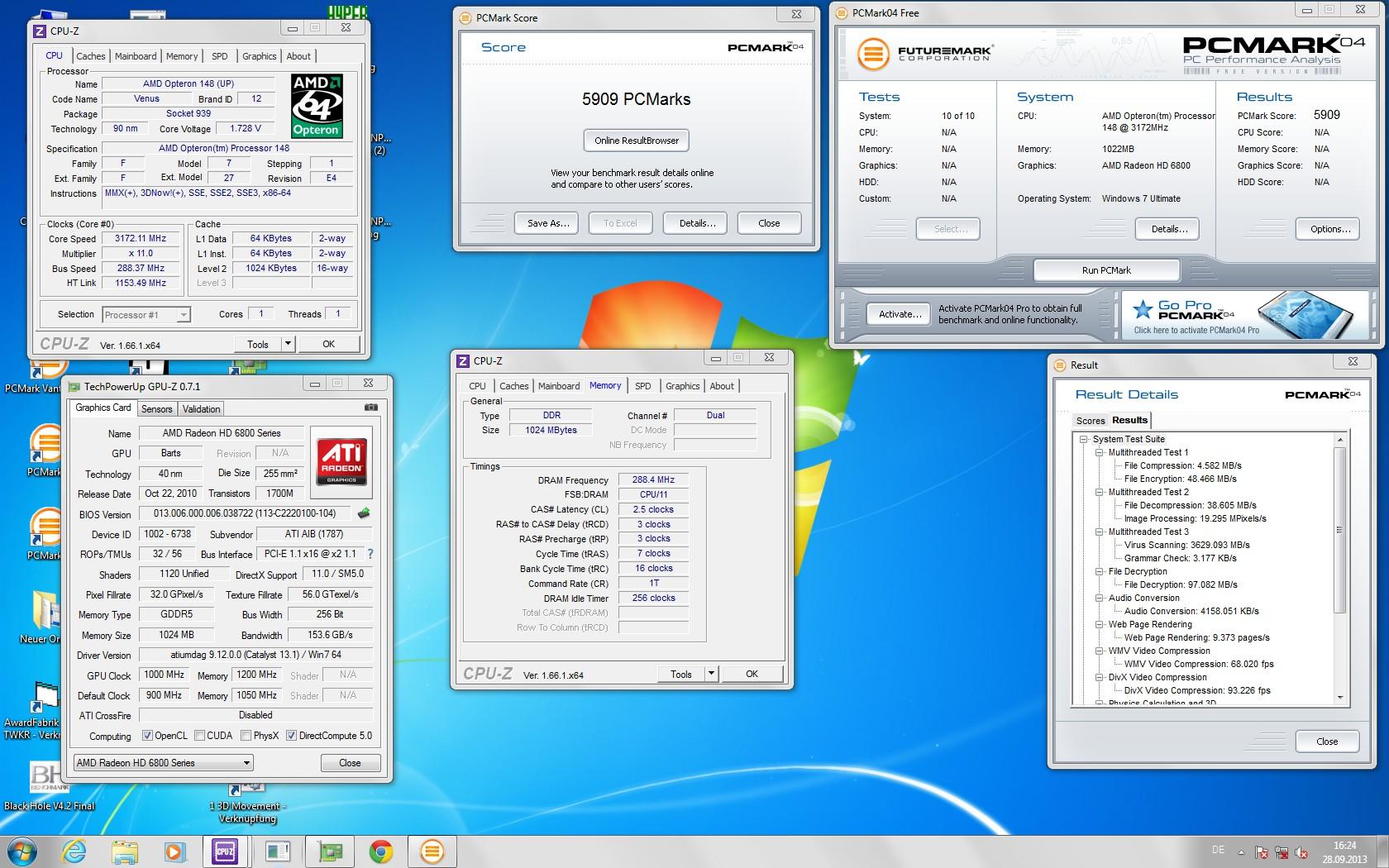Click the Run PCMark button

1106,270
